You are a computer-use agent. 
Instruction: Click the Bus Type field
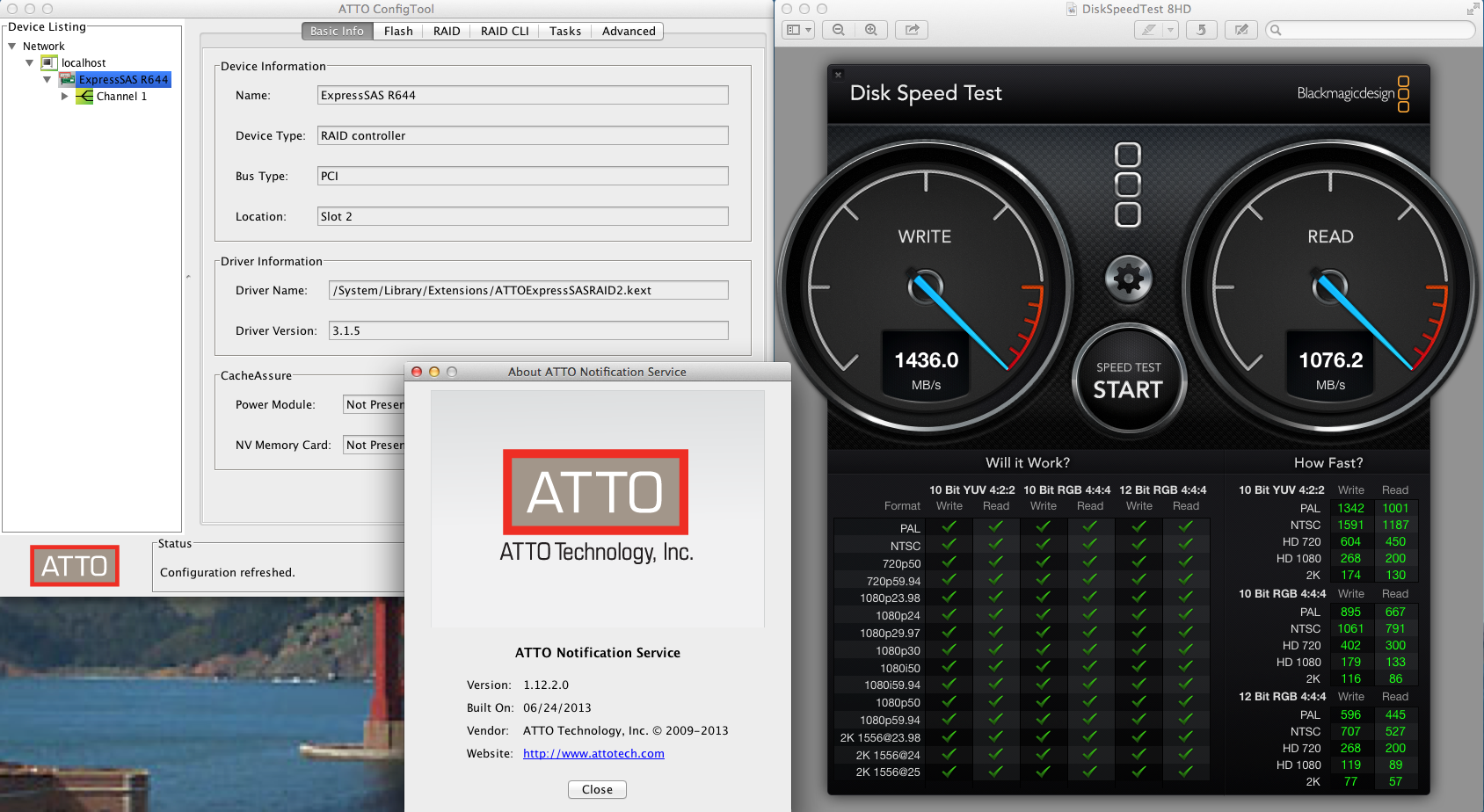click(x=523, y=176)
